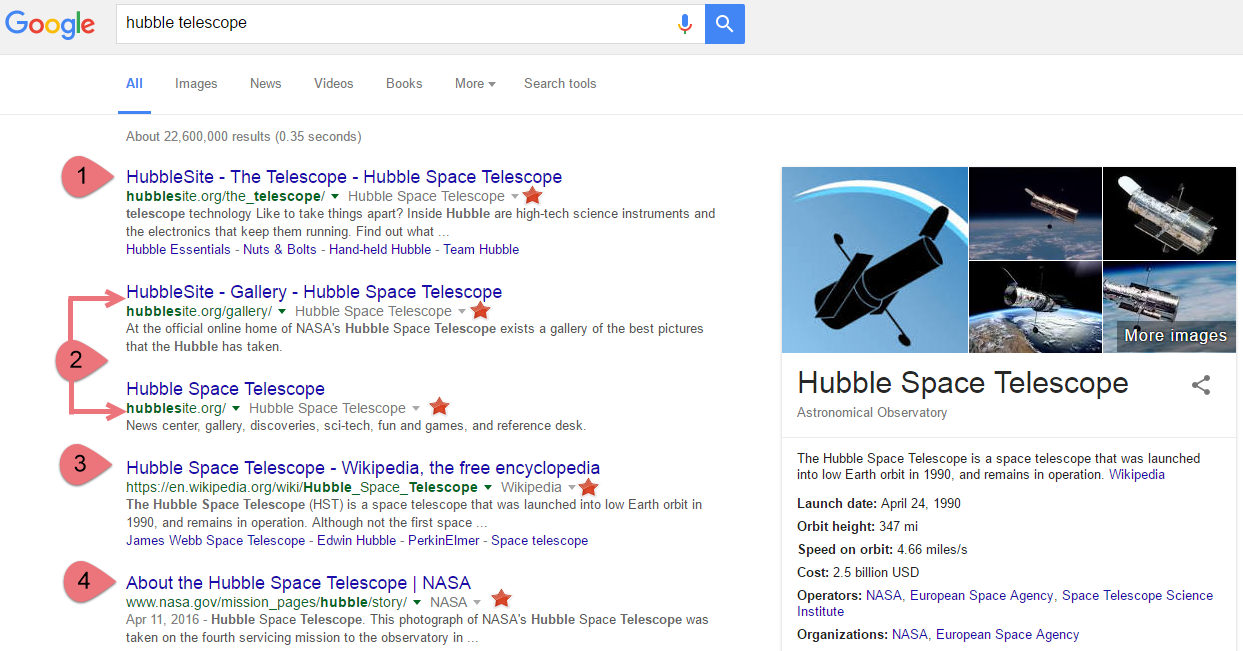Click the red star next to hubblesite.org/the_telescope/
Image resolution: width=1243 pixels, height=651 pixels.
click(532, 196)
